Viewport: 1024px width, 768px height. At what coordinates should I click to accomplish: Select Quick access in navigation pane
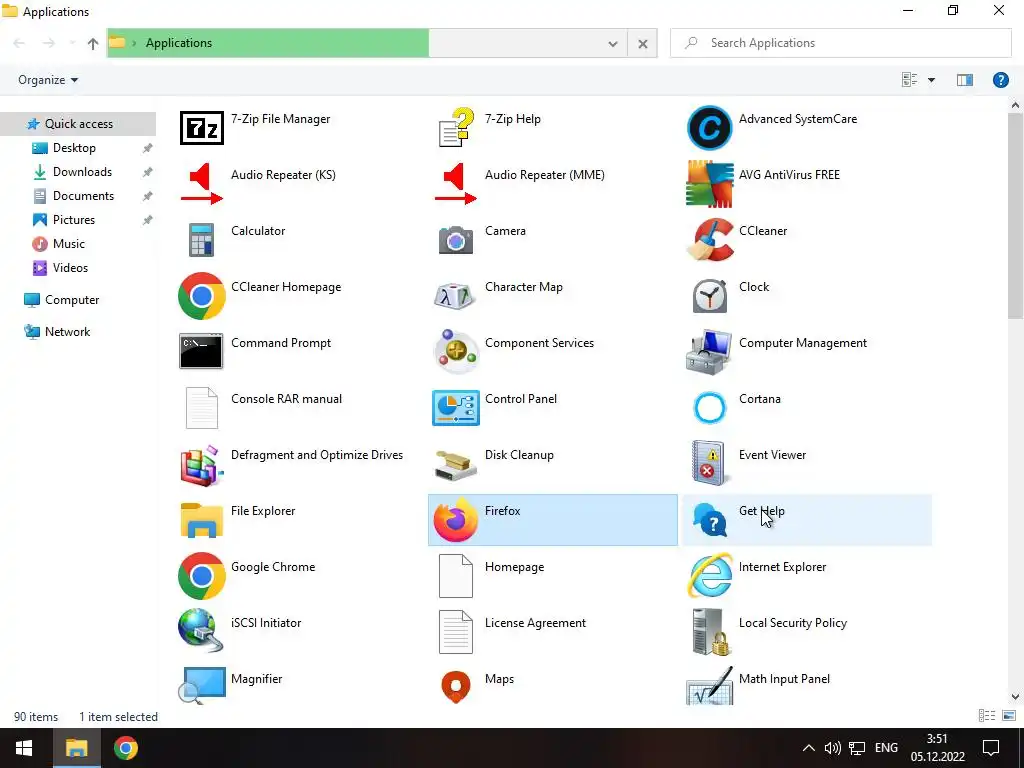[x=78, y=124]
